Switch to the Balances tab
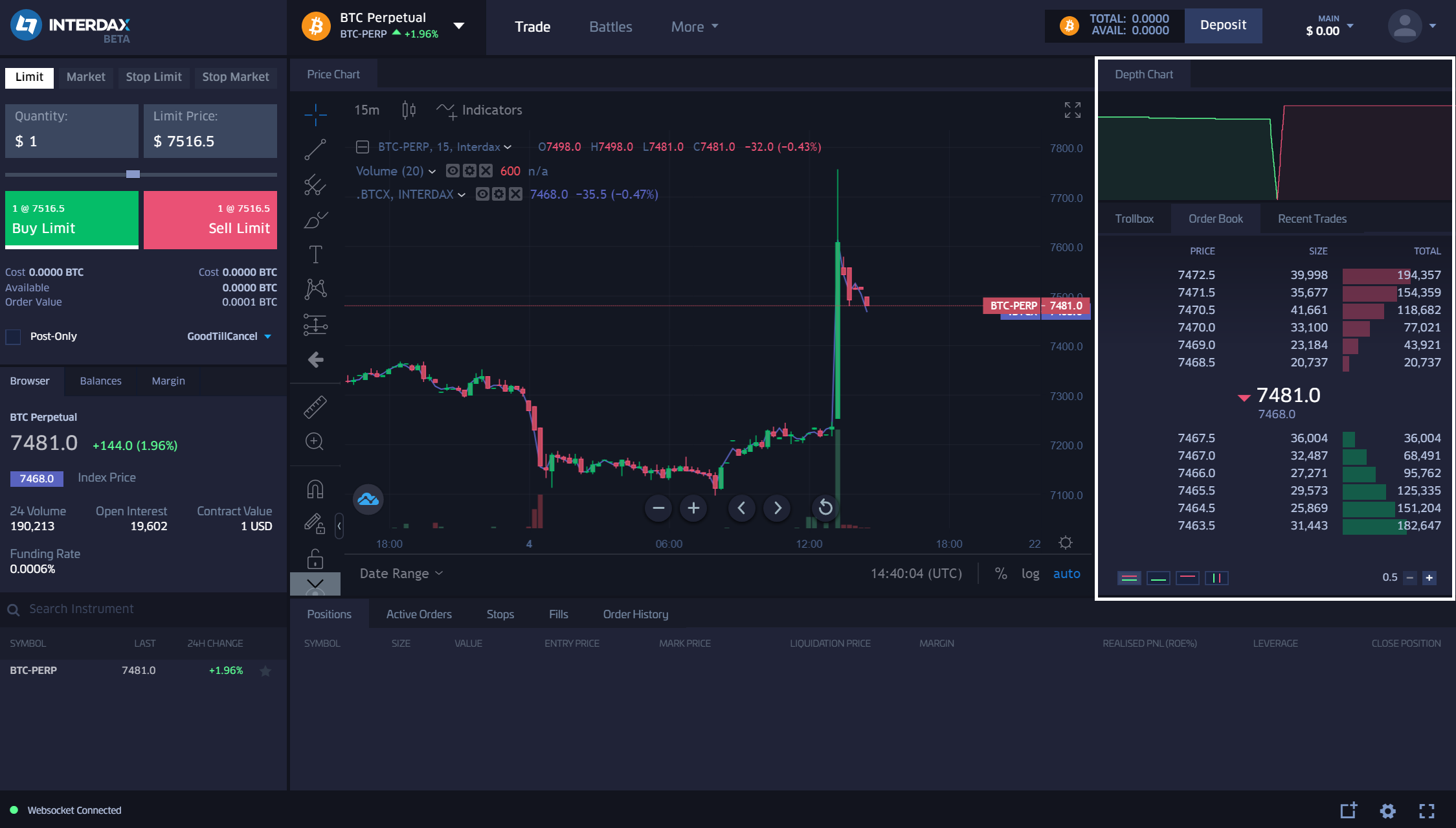1456x828 pixels. (100, 381)
